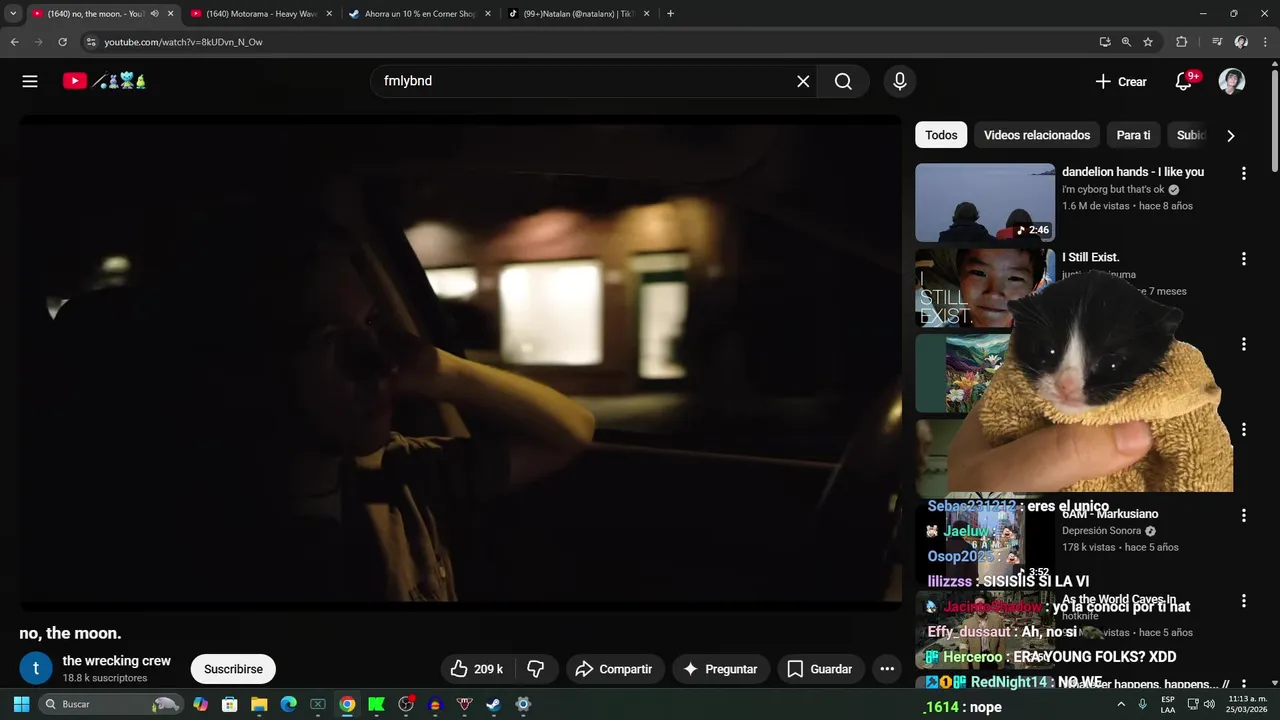Open options for As the World Caves In

[x=1244, y=601]
